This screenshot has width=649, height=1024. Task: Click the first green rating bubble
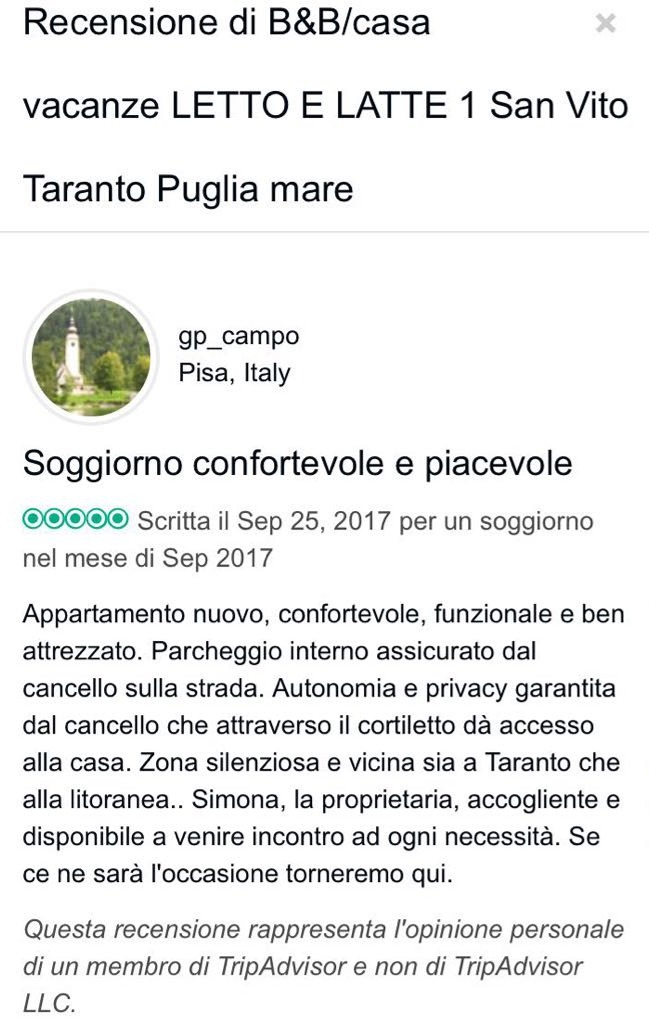click(33, 519)
